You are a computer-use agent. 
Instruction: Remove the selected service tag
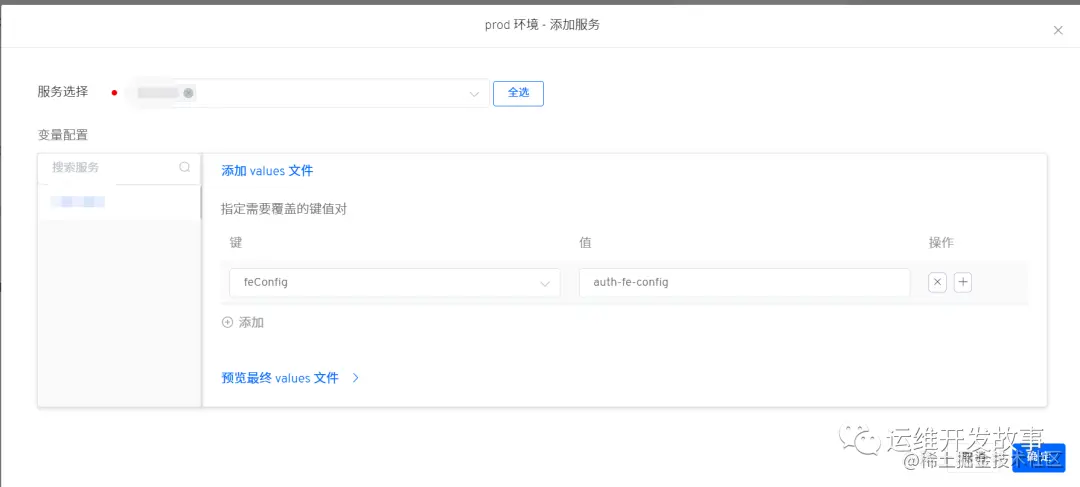coord(188,93)
